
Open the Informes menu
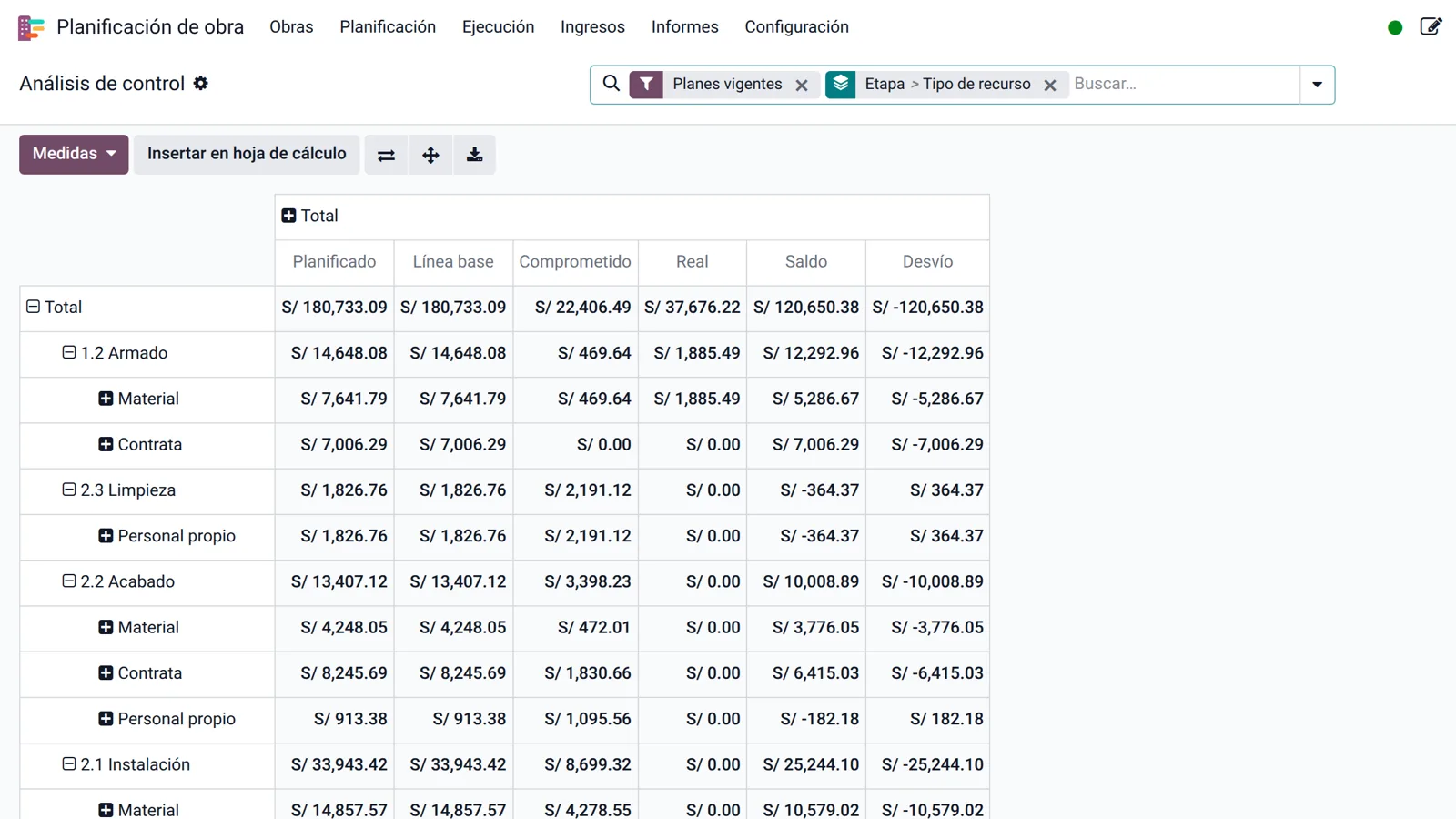click(x=684, y=27)
